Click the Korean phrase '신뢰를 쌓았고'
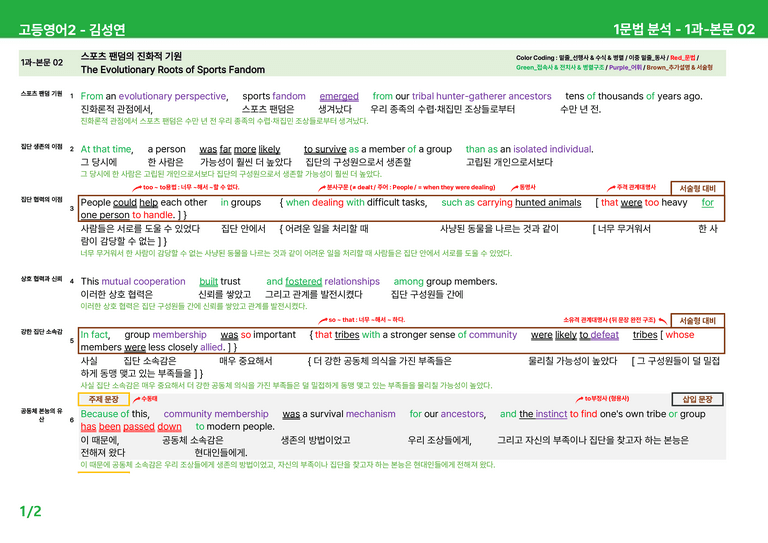The height and width of the screenshot is (543, 768). [224, 294]
